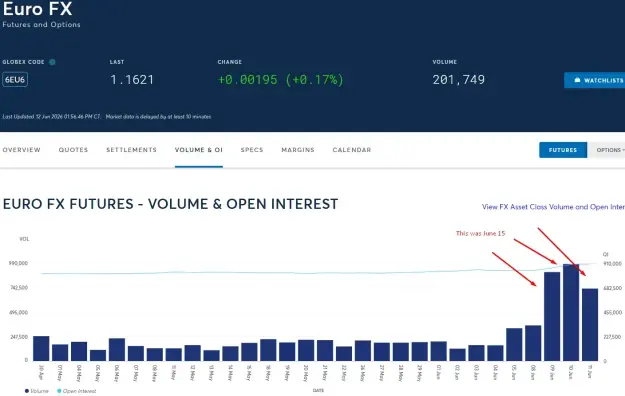Screen dimensions: 625x396
Task: Select the 30 Apr volume bar
Action: (41, 349)
